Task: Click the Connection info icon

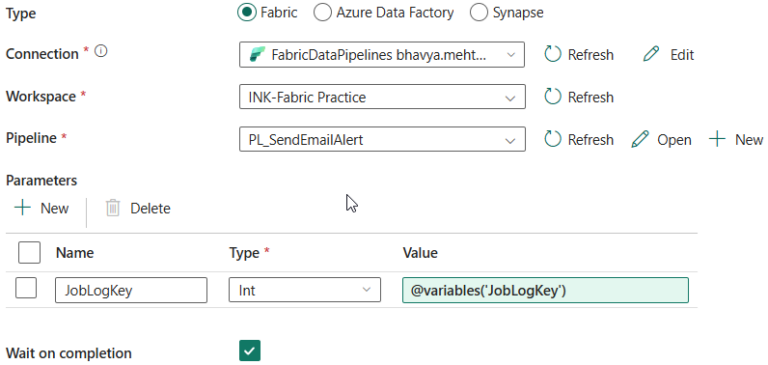Action: click(x=101, y=51)
